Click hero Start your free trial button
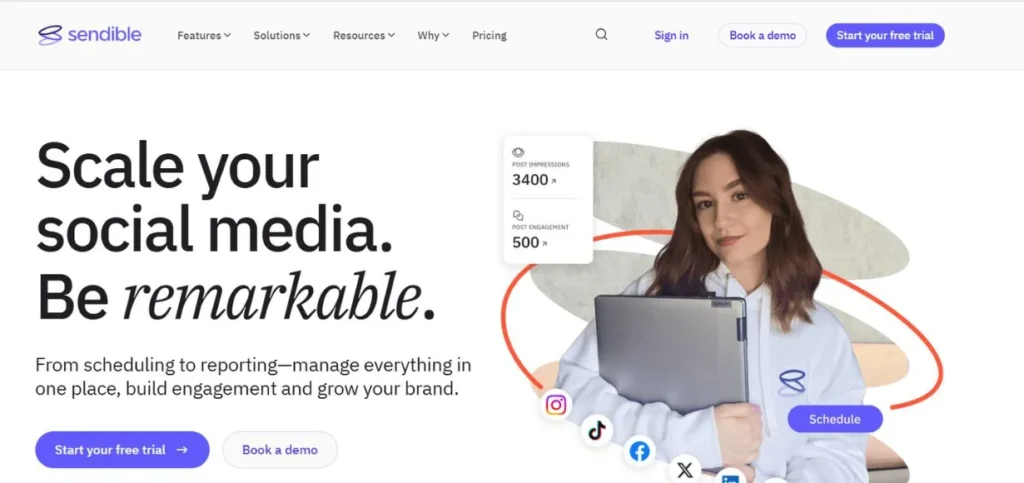 tap(122, 450)
